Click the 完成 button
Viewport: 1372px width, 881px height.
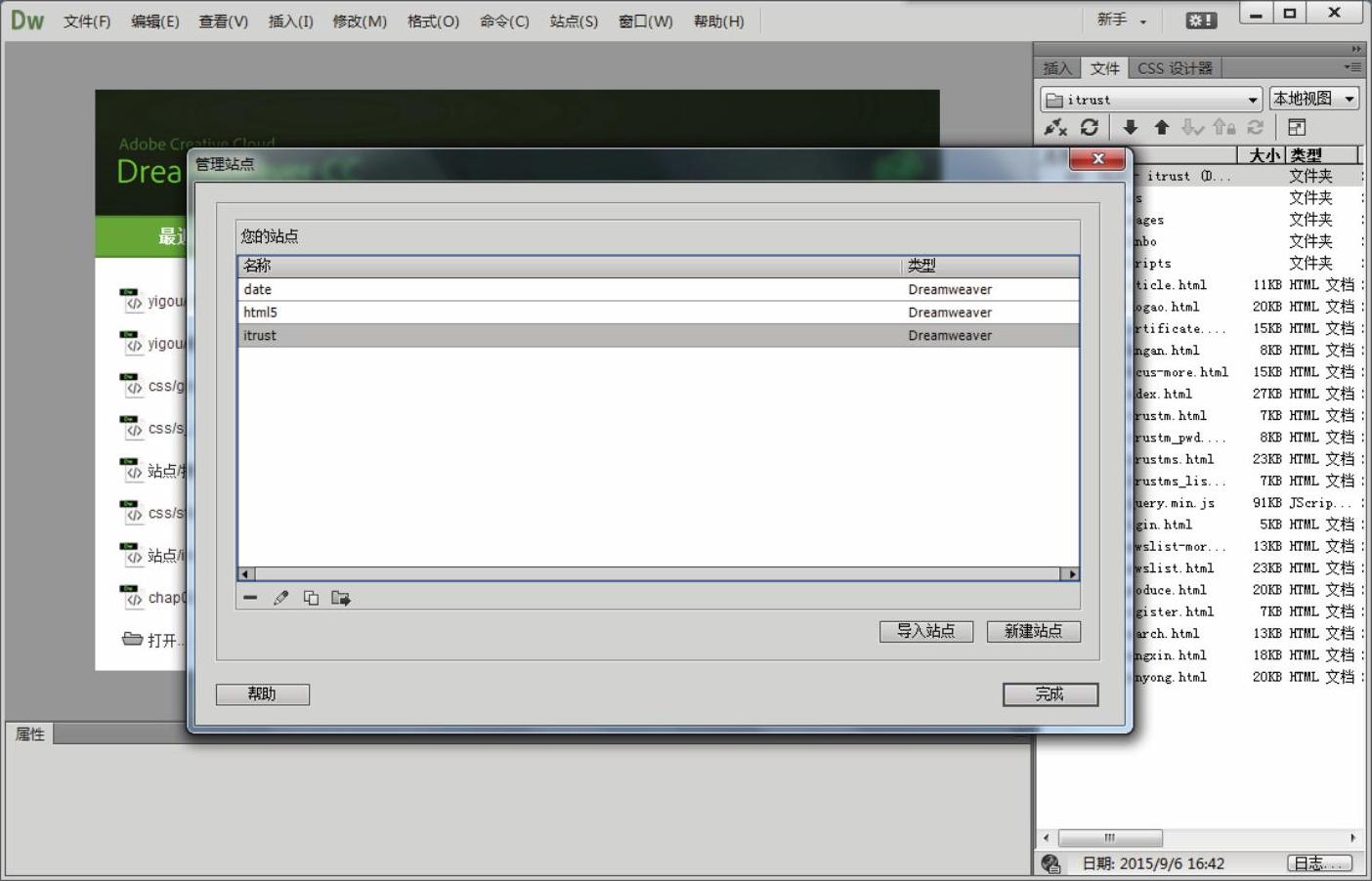(1050, 693)
